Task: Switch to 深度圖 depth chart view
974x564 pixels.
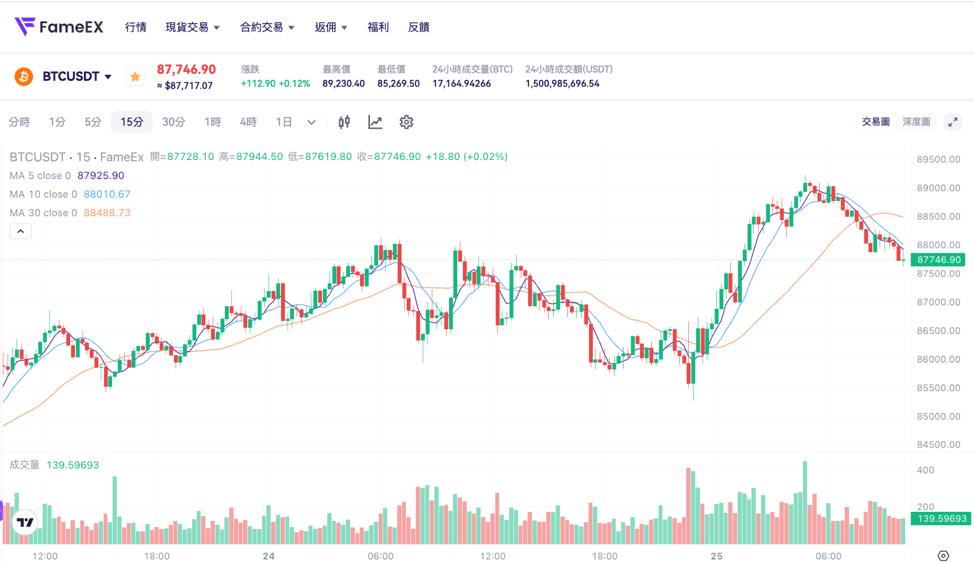Action: point(916,122)
